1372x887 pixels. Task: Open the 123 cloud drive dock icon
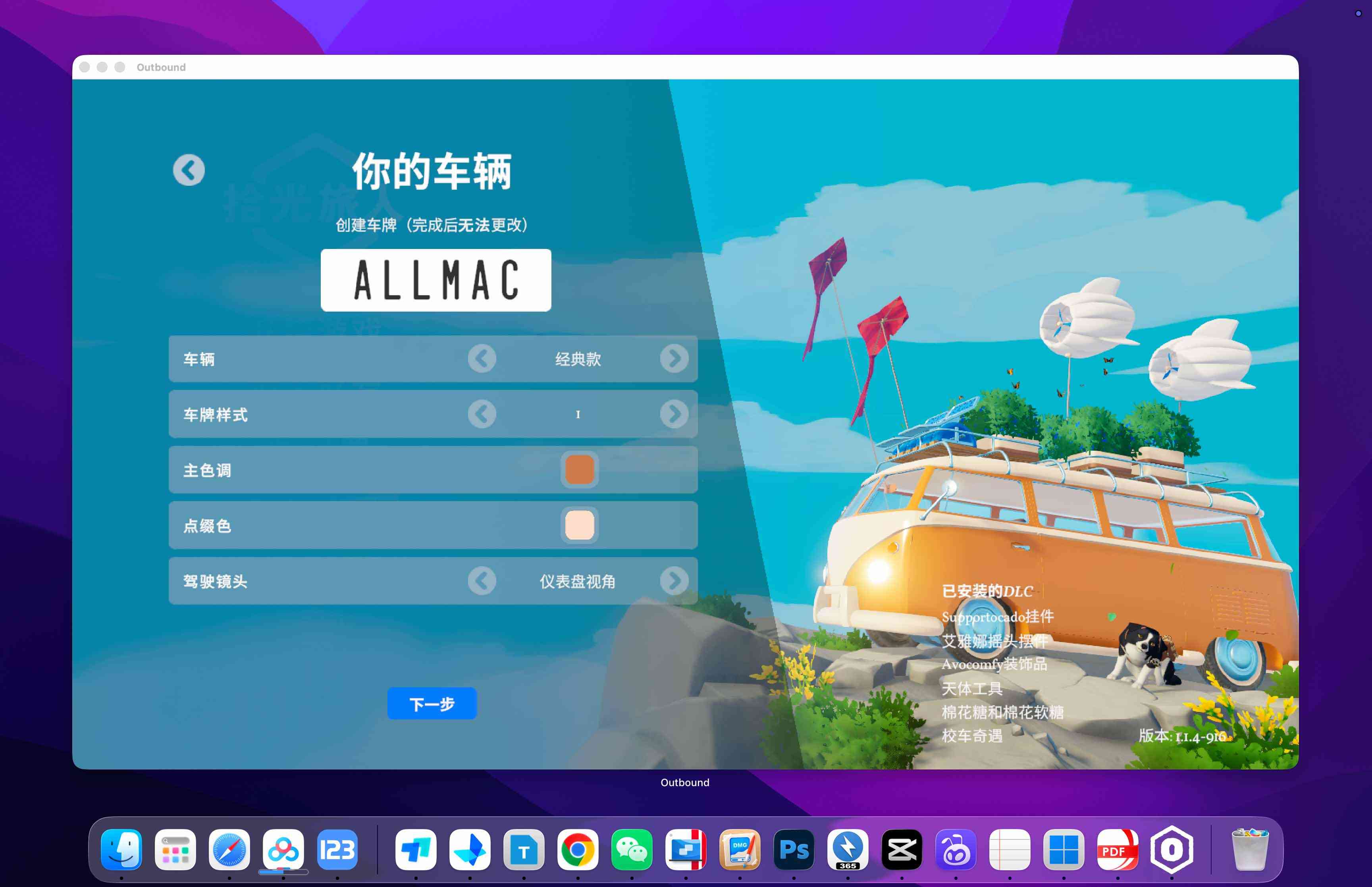[x=337, y=850]
